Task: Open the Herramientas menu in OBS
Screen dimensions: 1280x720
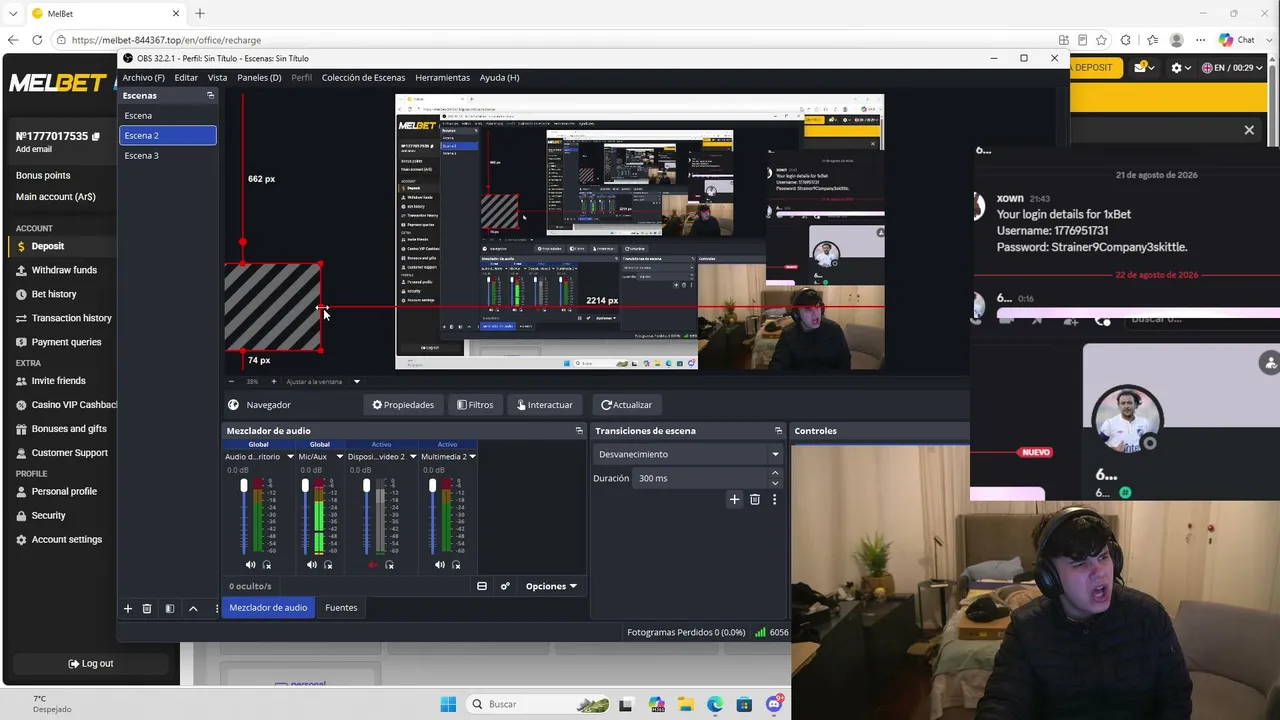Action: click(442, 77)
